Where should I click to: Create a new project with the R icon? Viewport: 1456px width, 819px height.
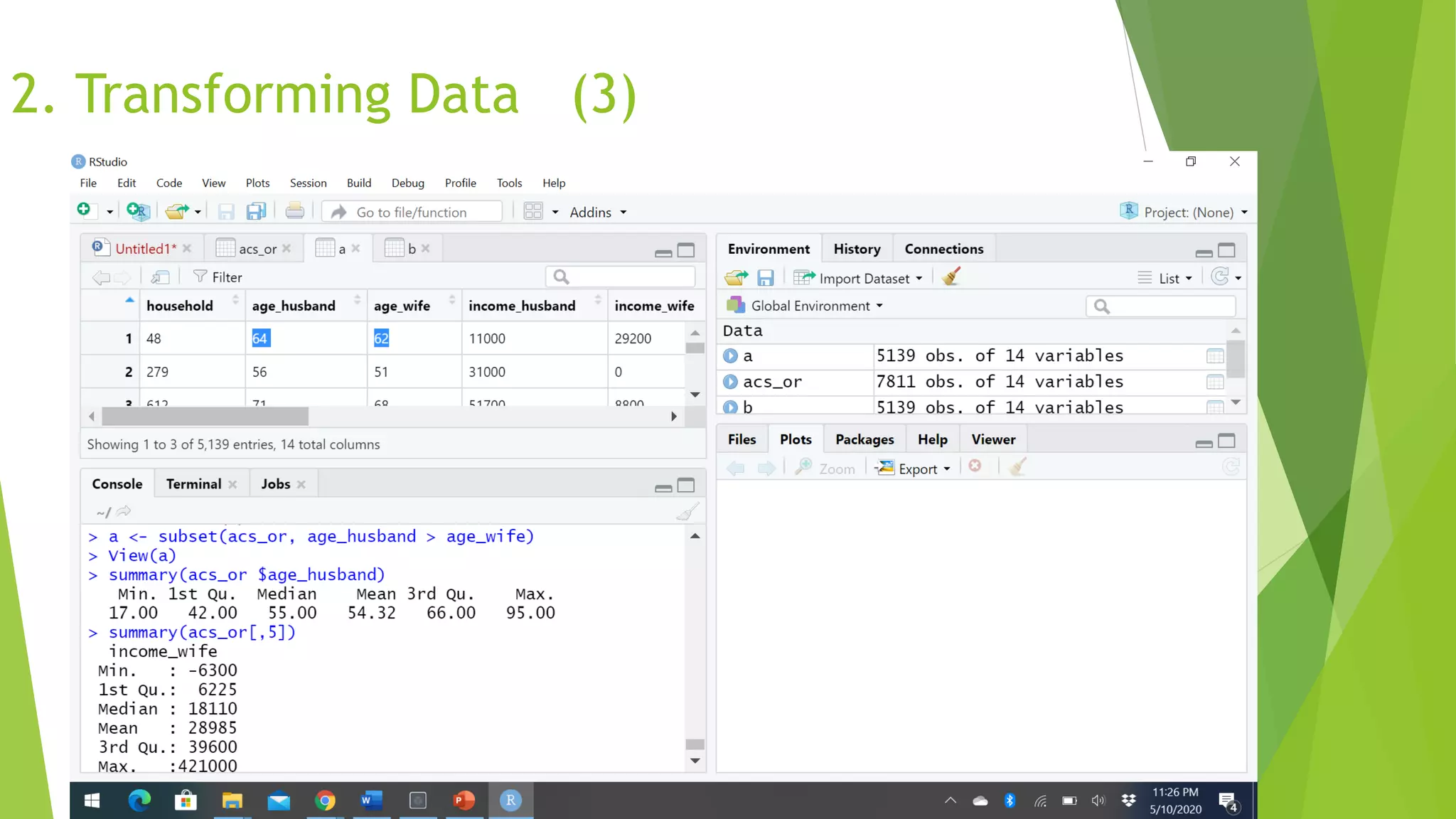pyautogui.click(x=138, y=210)
